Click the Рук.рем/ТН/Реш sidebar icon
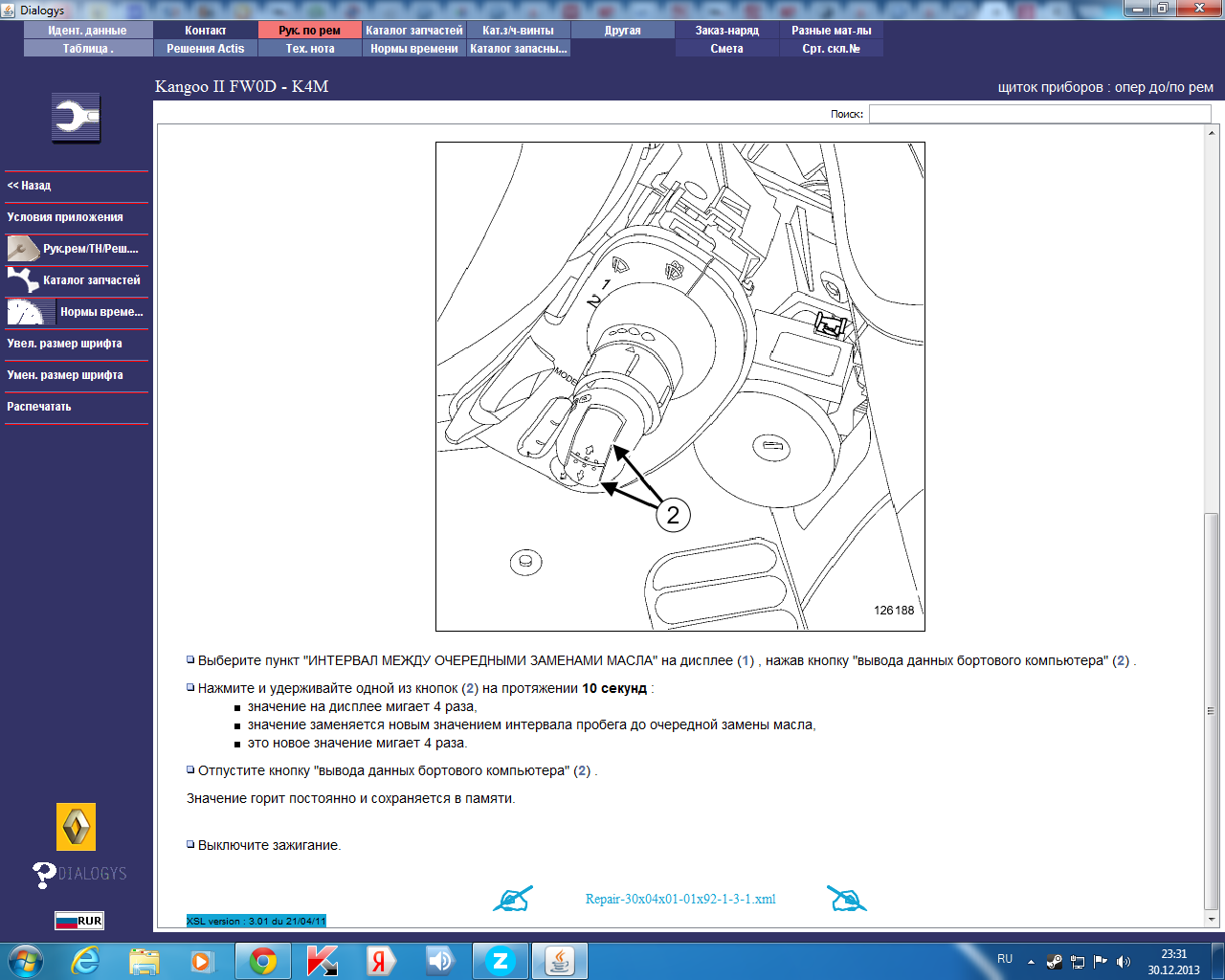This screenshot has width=1225, height=980. tap(23, 249)
